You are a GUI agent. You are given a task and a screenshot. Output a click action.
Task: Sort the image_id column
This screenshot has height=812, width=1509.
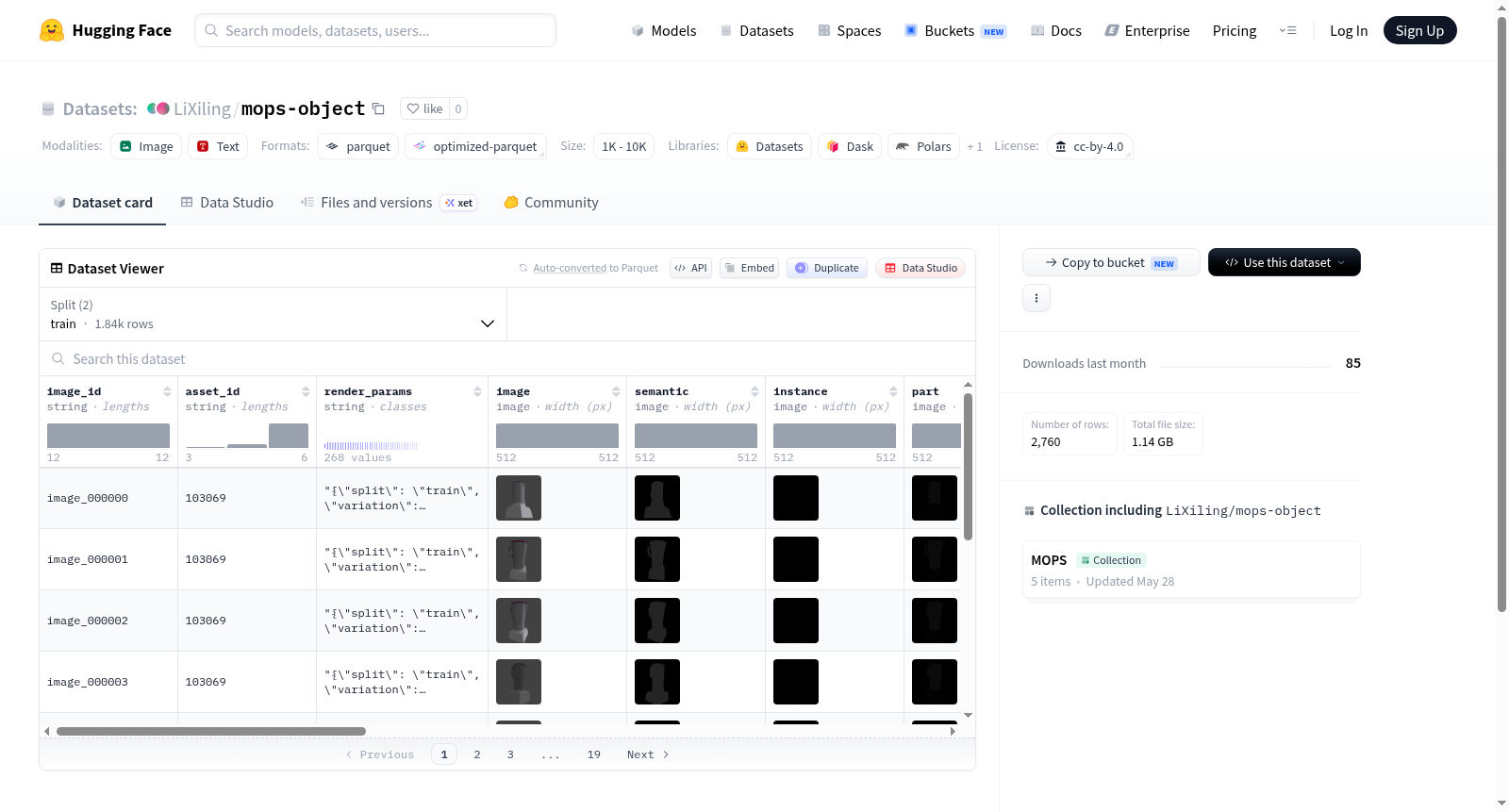167,391
